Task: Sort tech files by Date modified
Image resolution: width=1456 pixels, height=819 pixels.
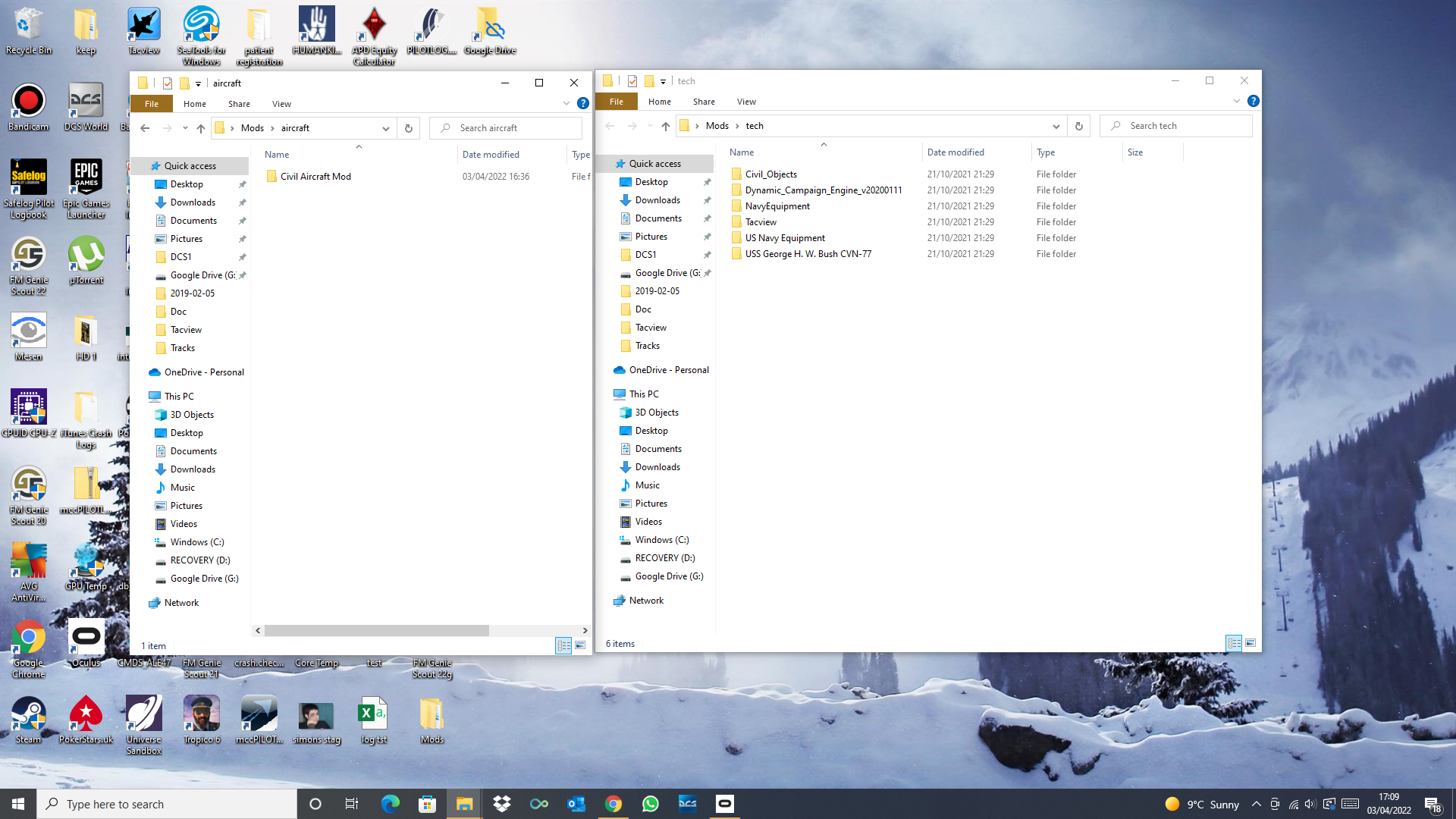Action: 955,152
